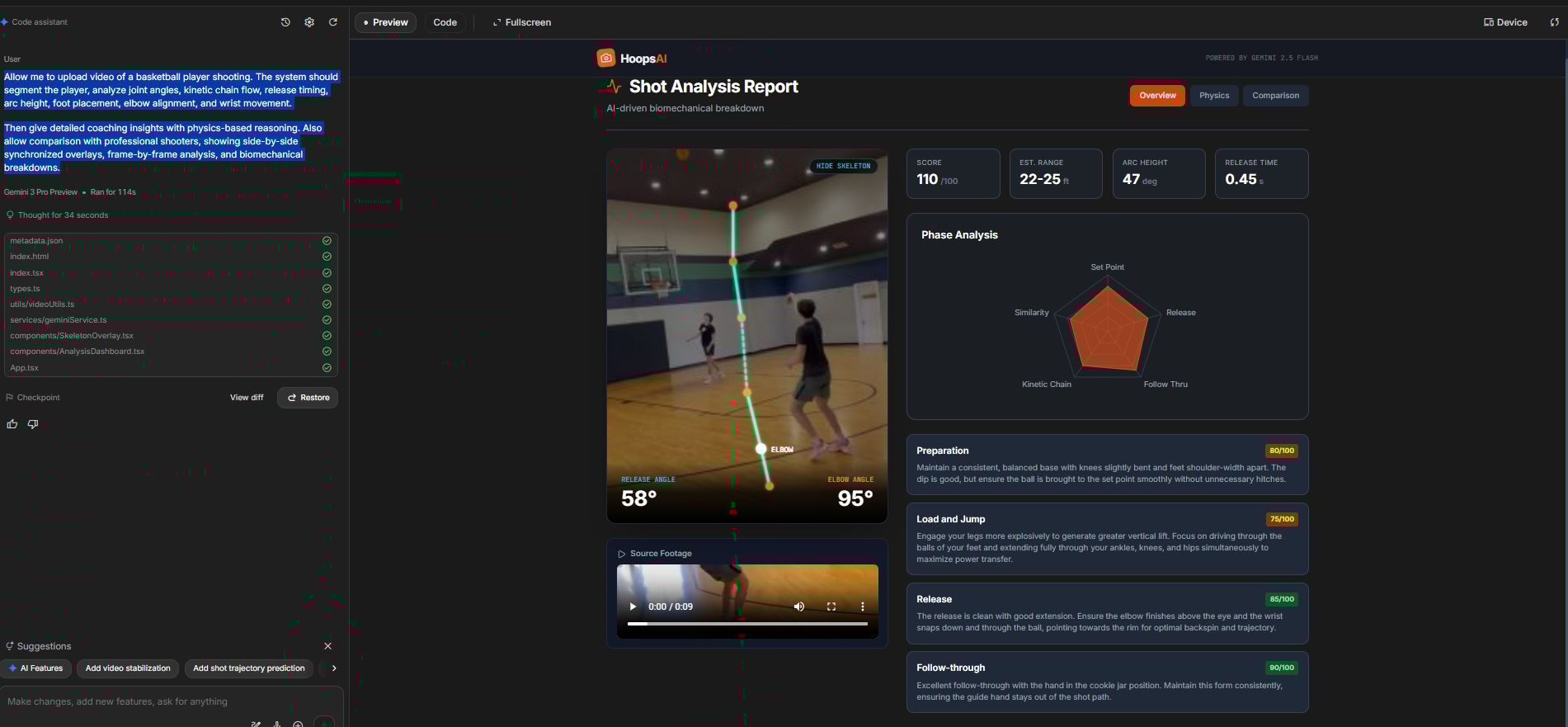Show more suggestions with the right chevron
Screen dimensions: 1568x727
pyautogui.click(x=334, y=668)
